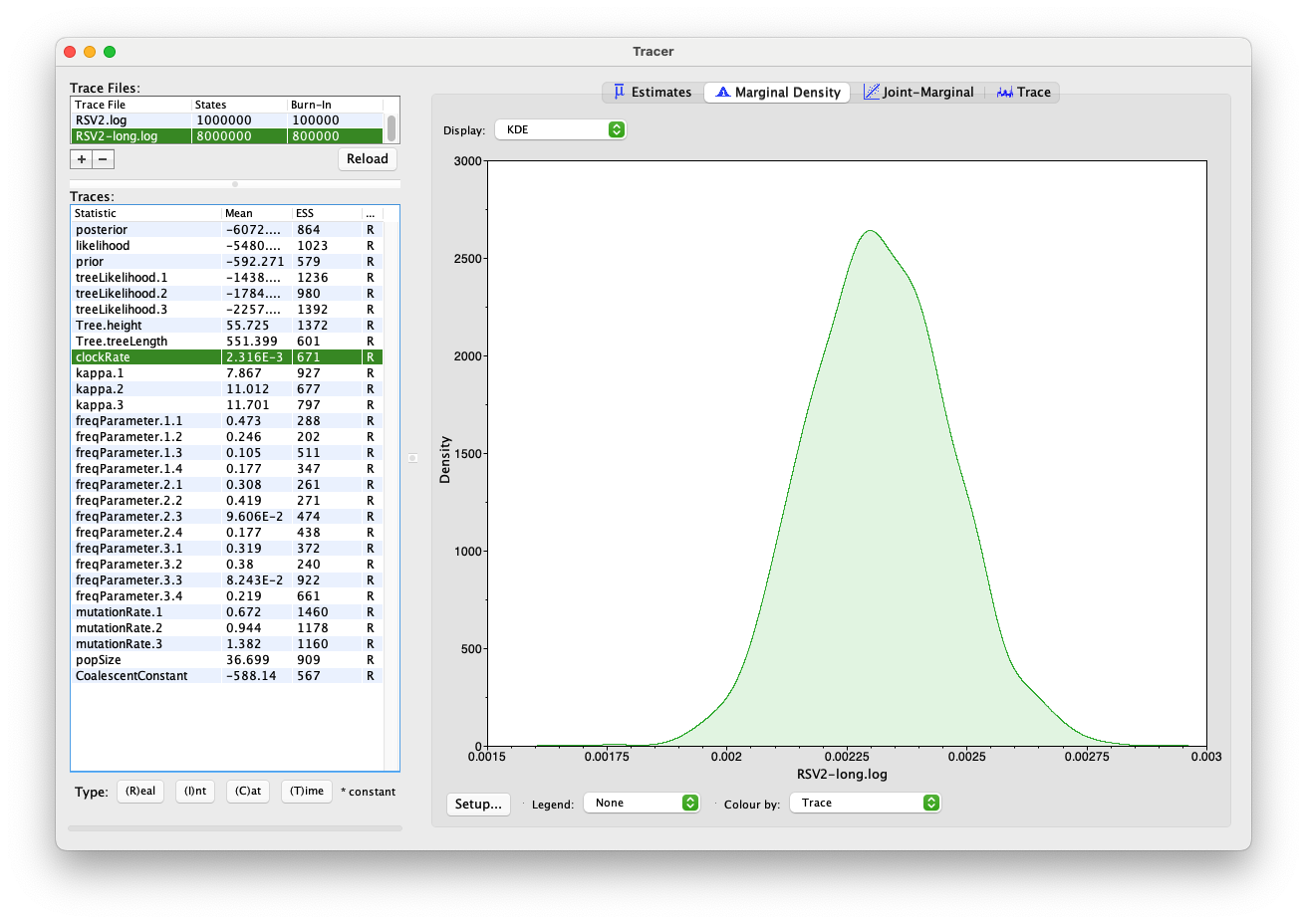Screen dimensions: 1307x924
Task: Select freqParameter.1.2 row
Action: (227, 436)
